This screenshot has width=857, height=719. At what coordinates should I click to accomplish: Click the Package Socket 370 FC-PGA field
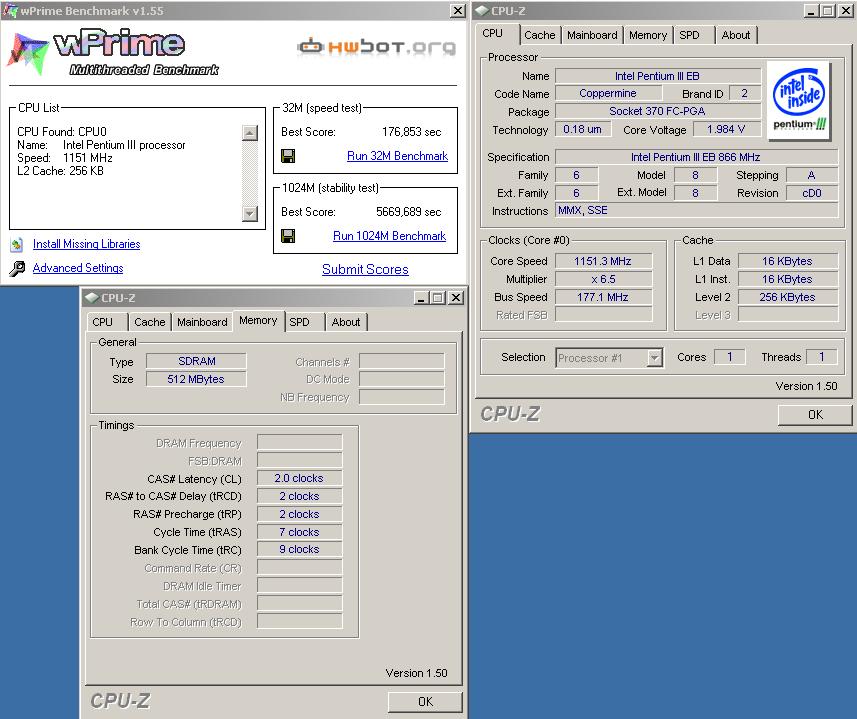point(658,111)
